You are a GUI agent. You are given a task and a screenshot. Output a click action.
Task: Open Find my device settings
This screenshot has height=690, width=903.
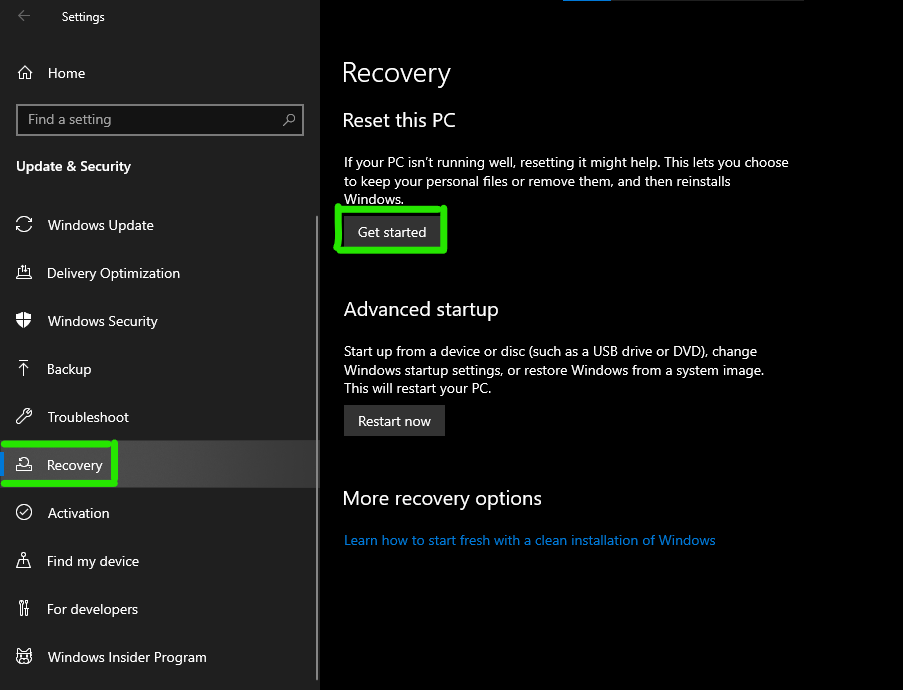pos(160,560)
